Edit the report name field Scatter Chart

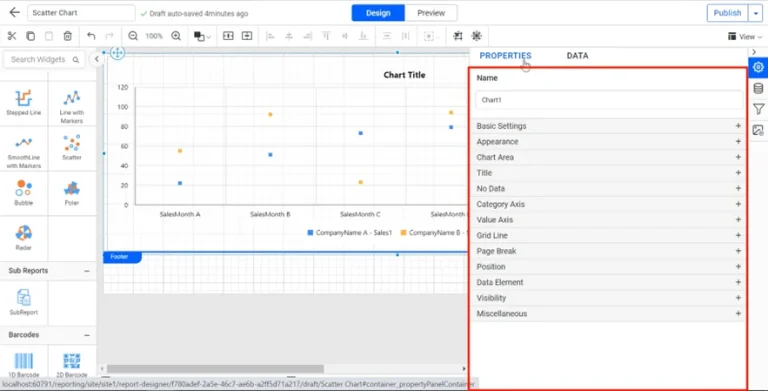click(x=81, y=13)
